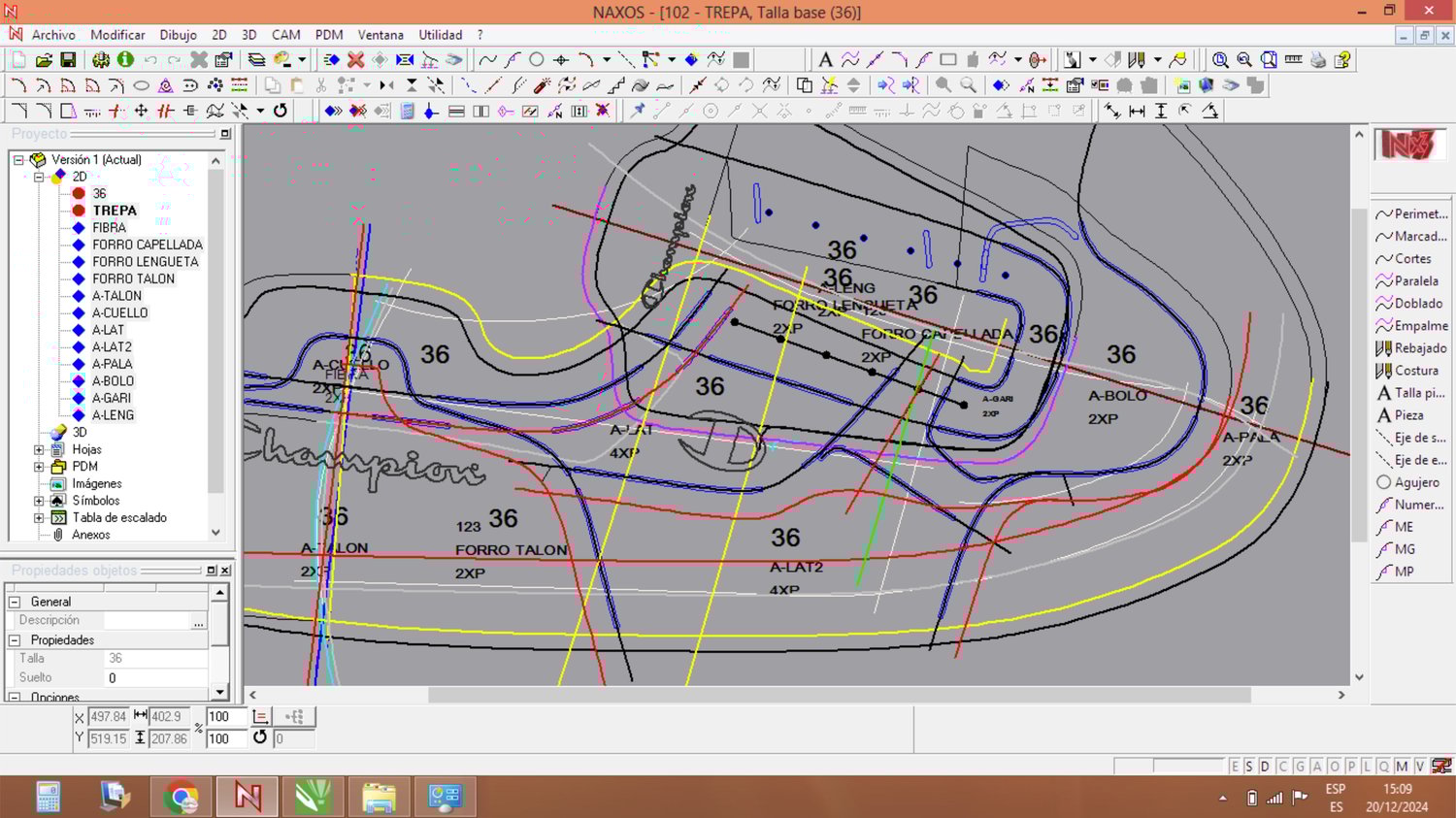Toggle status bar indicator M
Image resolution: width=1456 pixels, height=818 pixels.
coord(1402,767)
